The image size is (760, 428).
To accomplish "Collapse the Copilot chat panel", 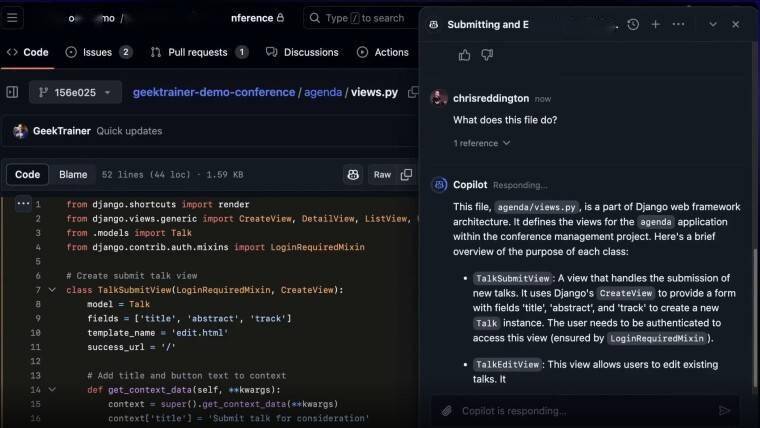I will 712,24.
